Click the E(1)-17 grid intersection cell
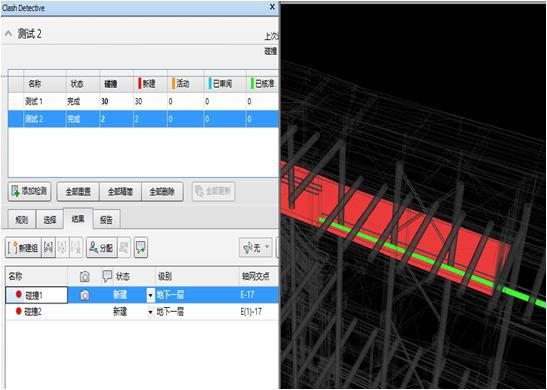This screenshot has height=390, width=547. pos(251,311)
